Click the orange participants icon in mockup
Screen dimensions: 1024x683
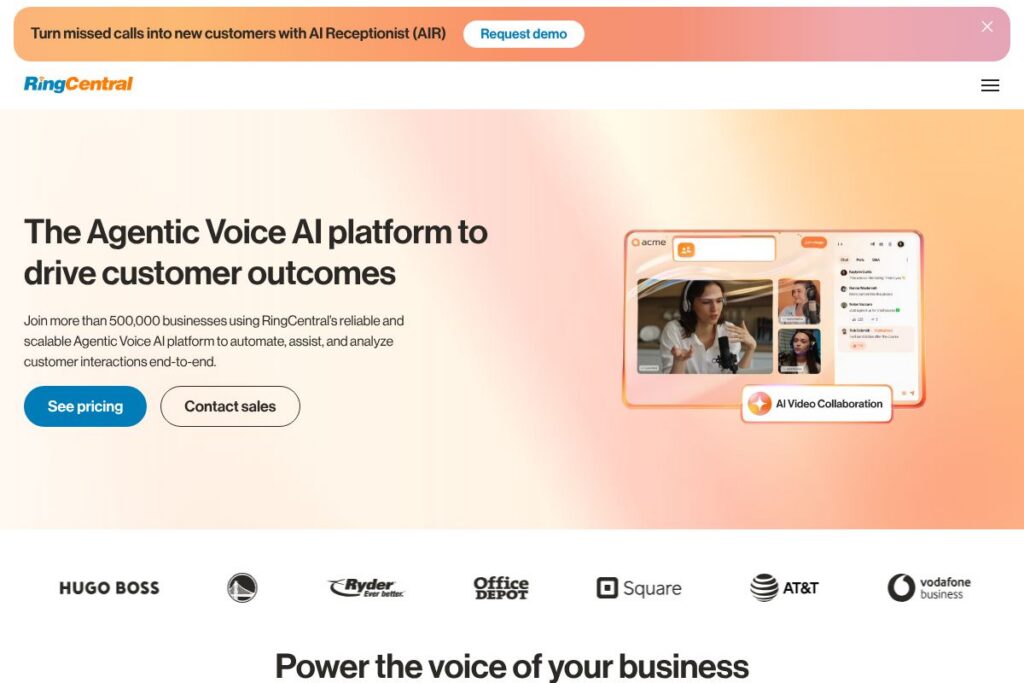(686, 249)
